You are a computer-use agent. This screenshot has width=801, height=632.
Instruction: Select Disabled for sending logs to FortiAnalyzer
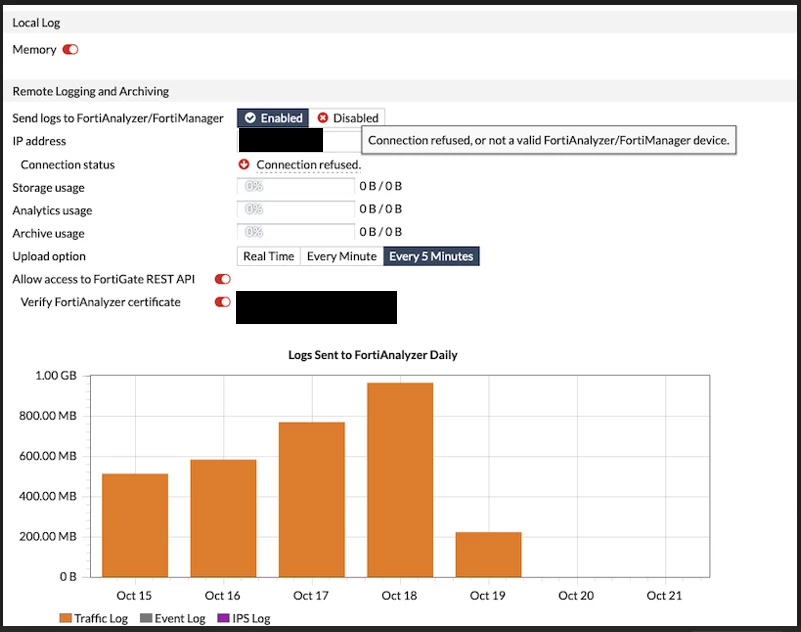point(347,118)
